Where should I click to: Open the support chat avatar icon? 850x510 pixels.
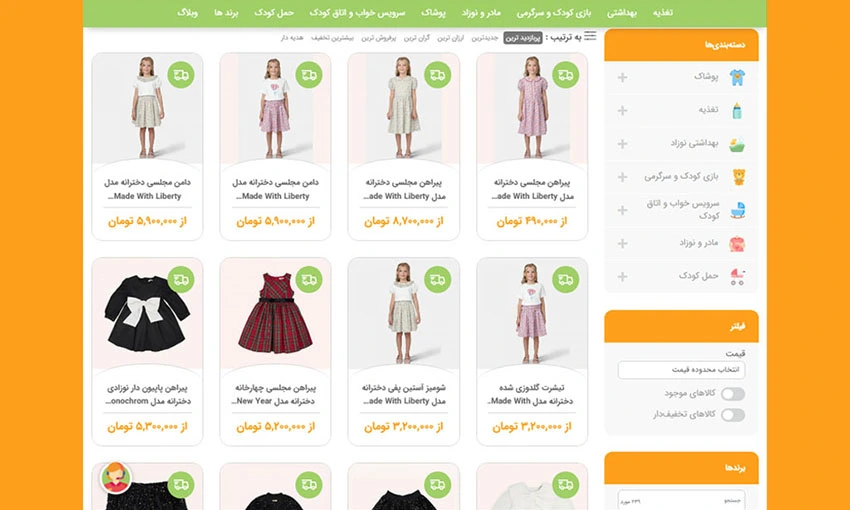point(116,477)
